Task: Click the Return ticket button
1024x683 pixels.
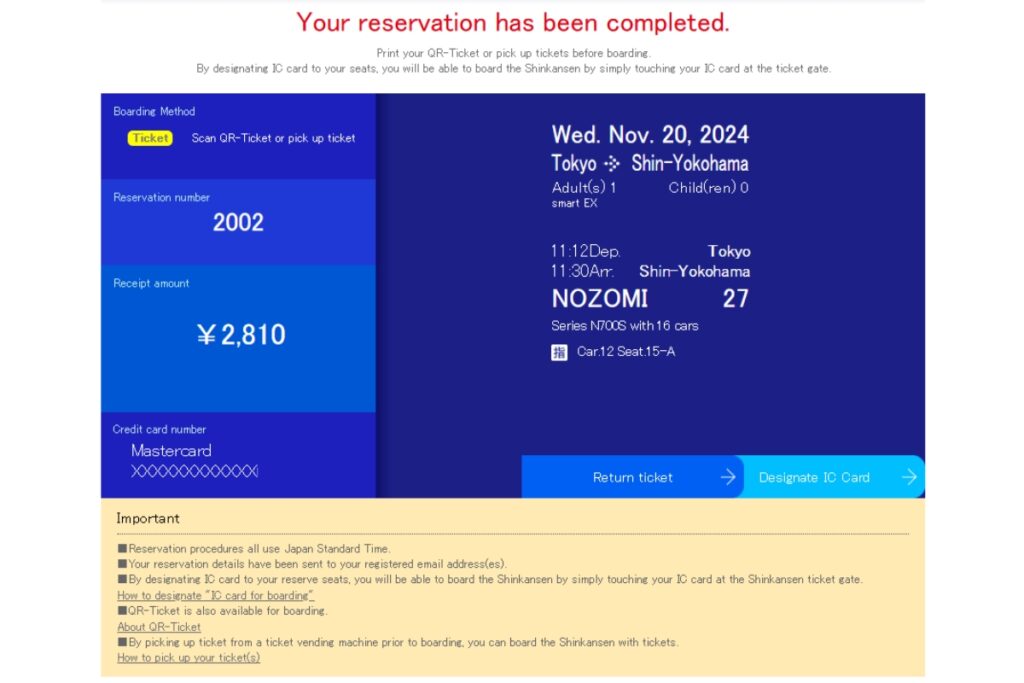Action: point(632,477)
